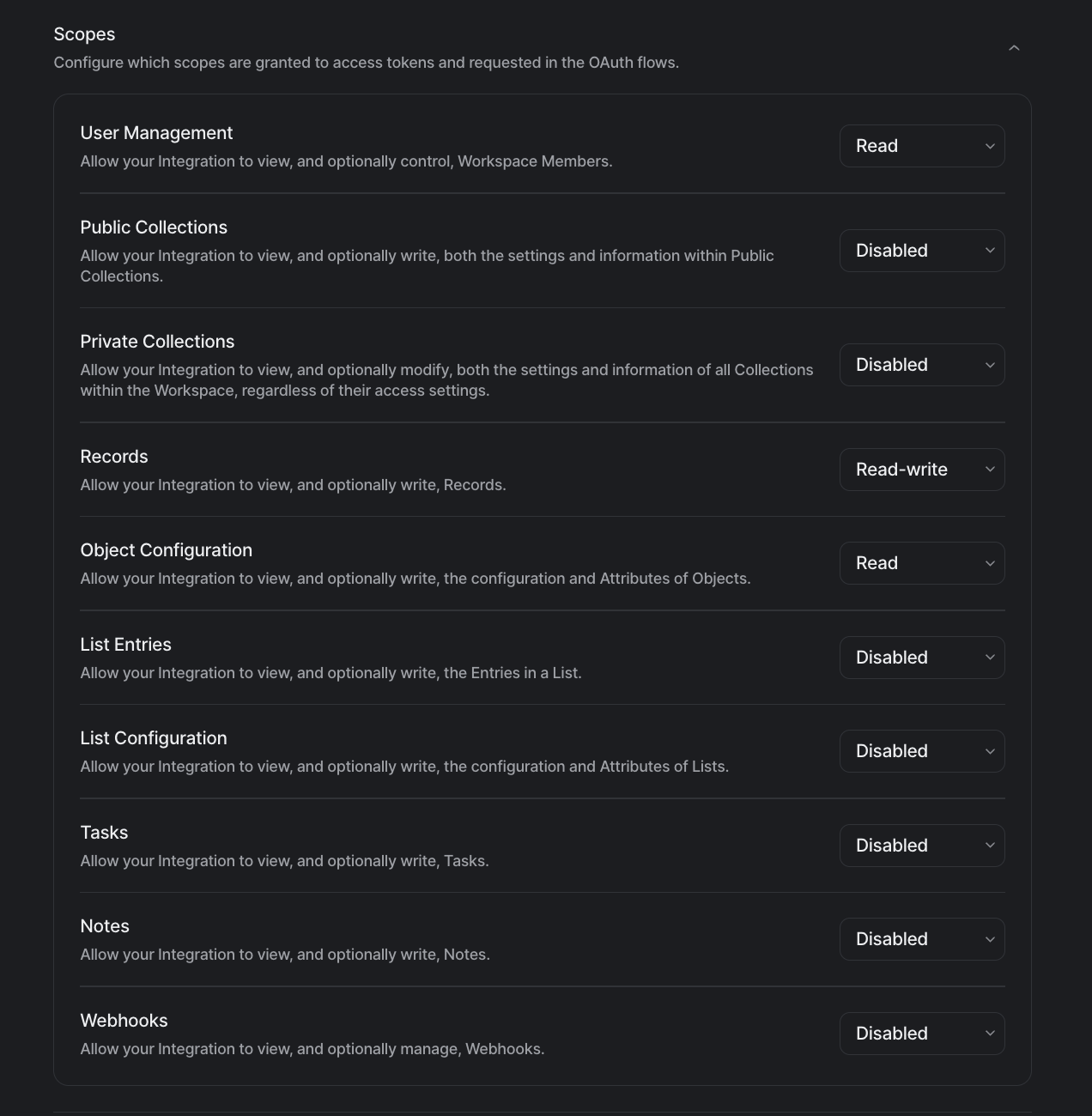
Task: Click the chevron arrow in Webhooks dropdown
Action: pos(990,1034)
